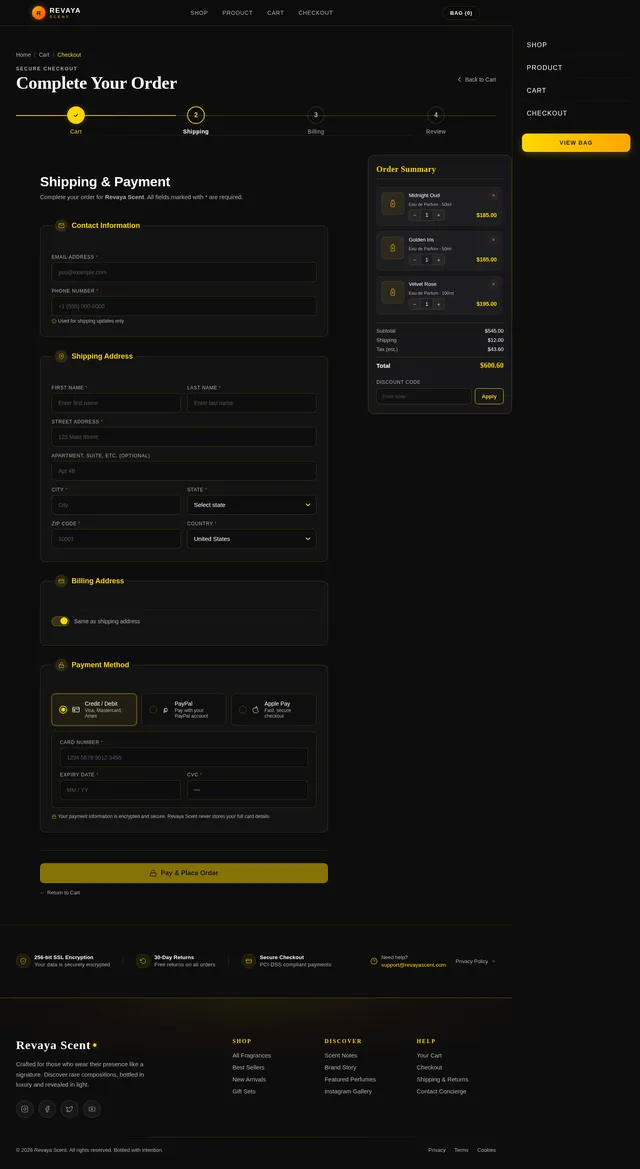640x1169 pixels.
Task: Click the card icon beside Billing Address
Action: pyautogui.click(x=61, y=581)
